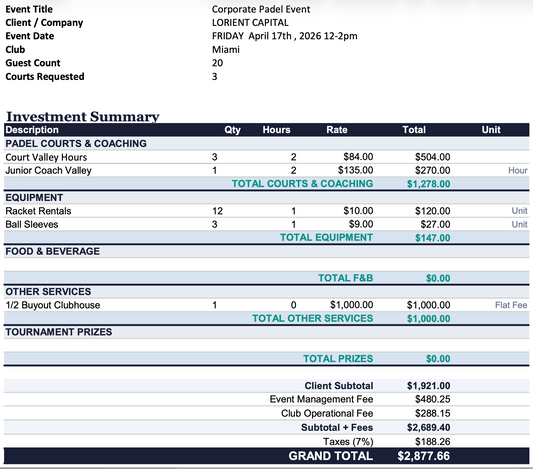
Task: Click the Racket Rentals quantity 12
Action: tap(218, 211)
